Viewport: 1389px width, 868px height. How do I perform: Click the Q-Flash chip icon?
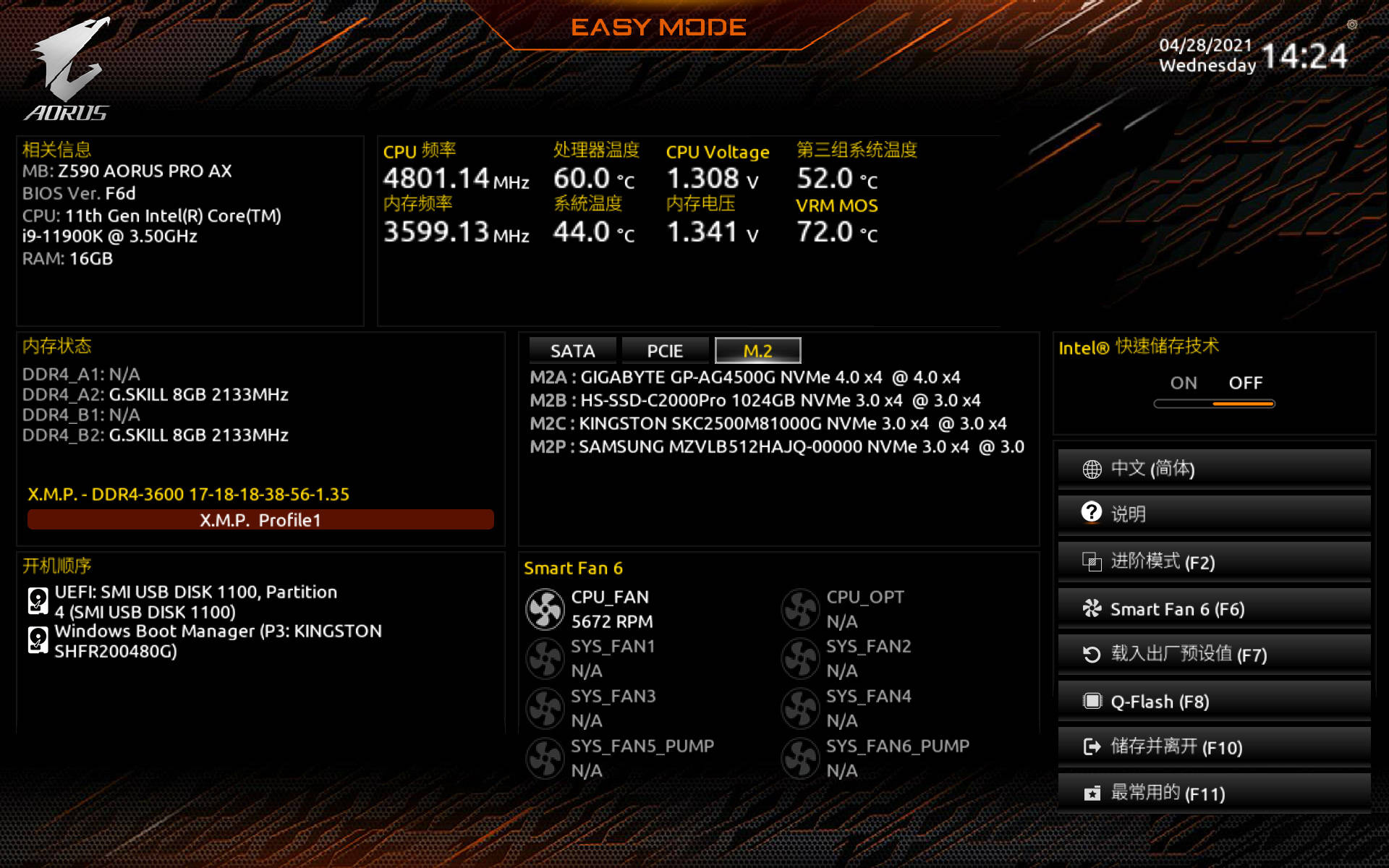[1092, 701]
